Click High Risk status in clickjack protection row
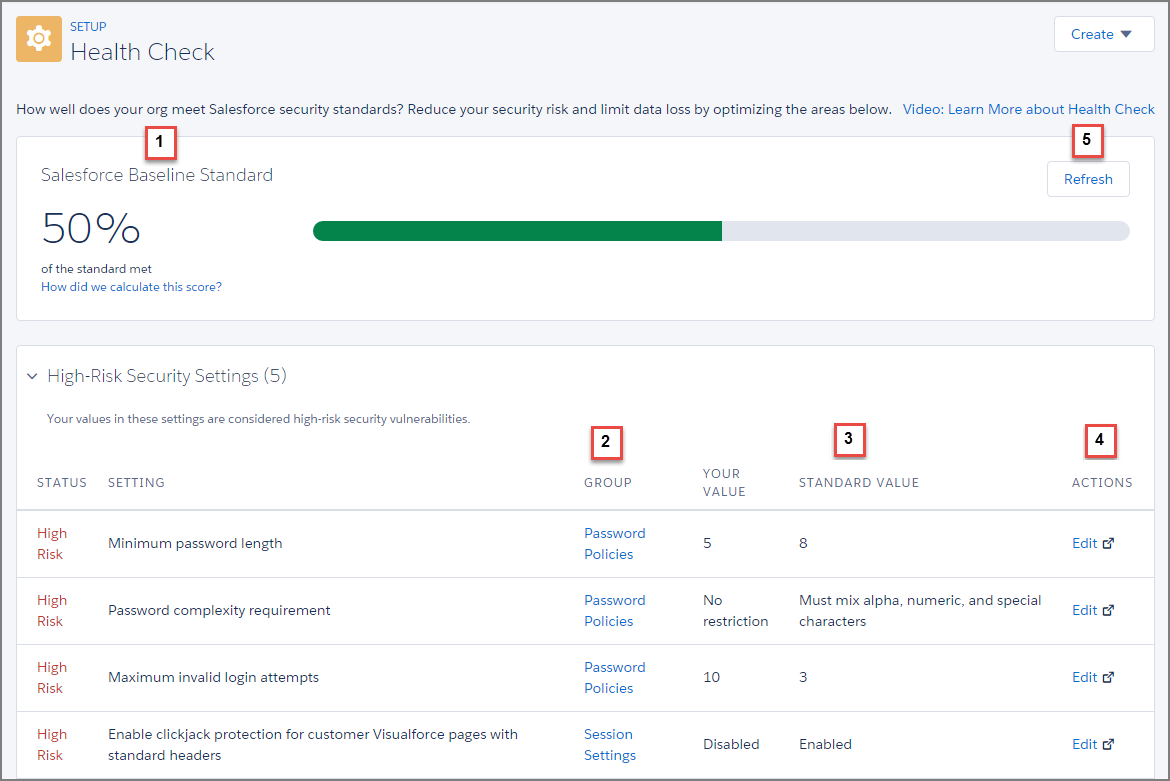Screen dimensions: 1170x781 click(x=52, y=745)
